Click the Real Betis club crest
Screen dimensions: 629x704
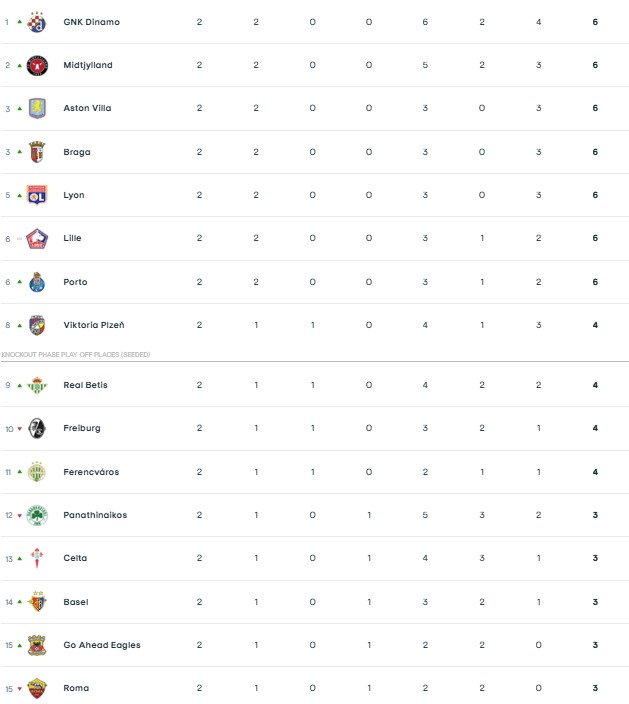[37, 385]
